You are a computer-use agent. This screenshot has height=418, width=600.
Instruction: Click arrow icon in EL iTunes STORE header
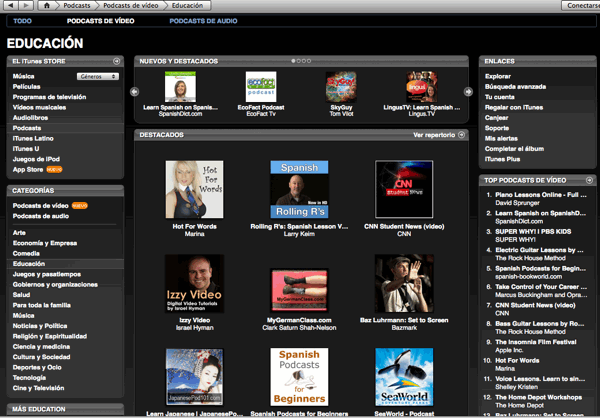tap(116, 61)
